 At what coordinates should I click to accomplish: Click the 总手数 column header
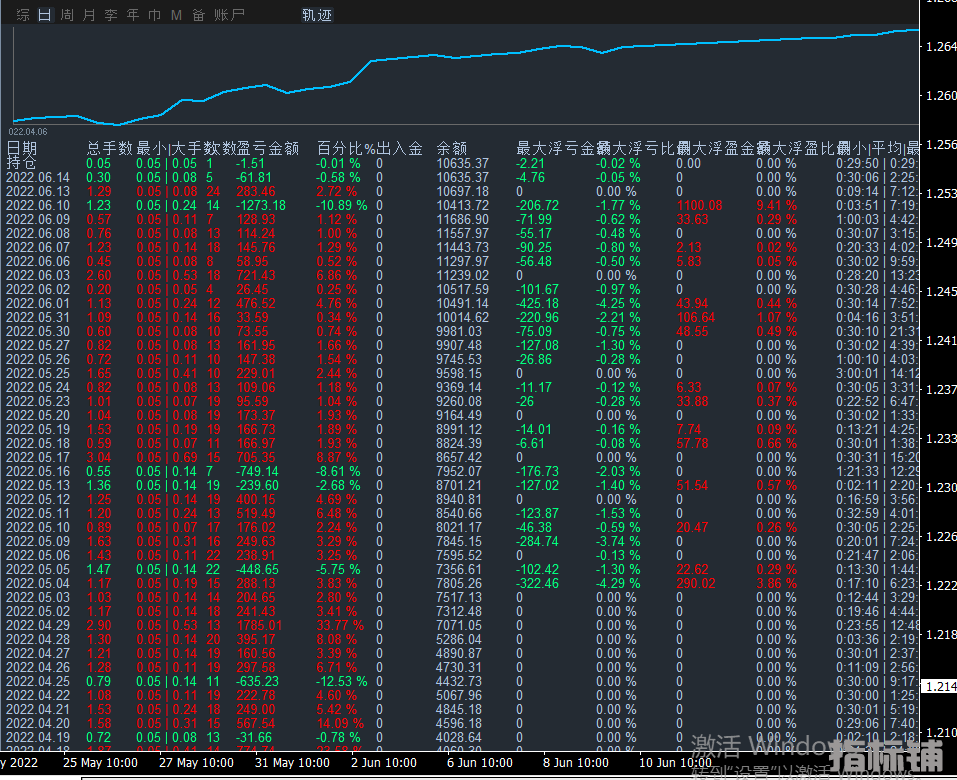point(110,148)
